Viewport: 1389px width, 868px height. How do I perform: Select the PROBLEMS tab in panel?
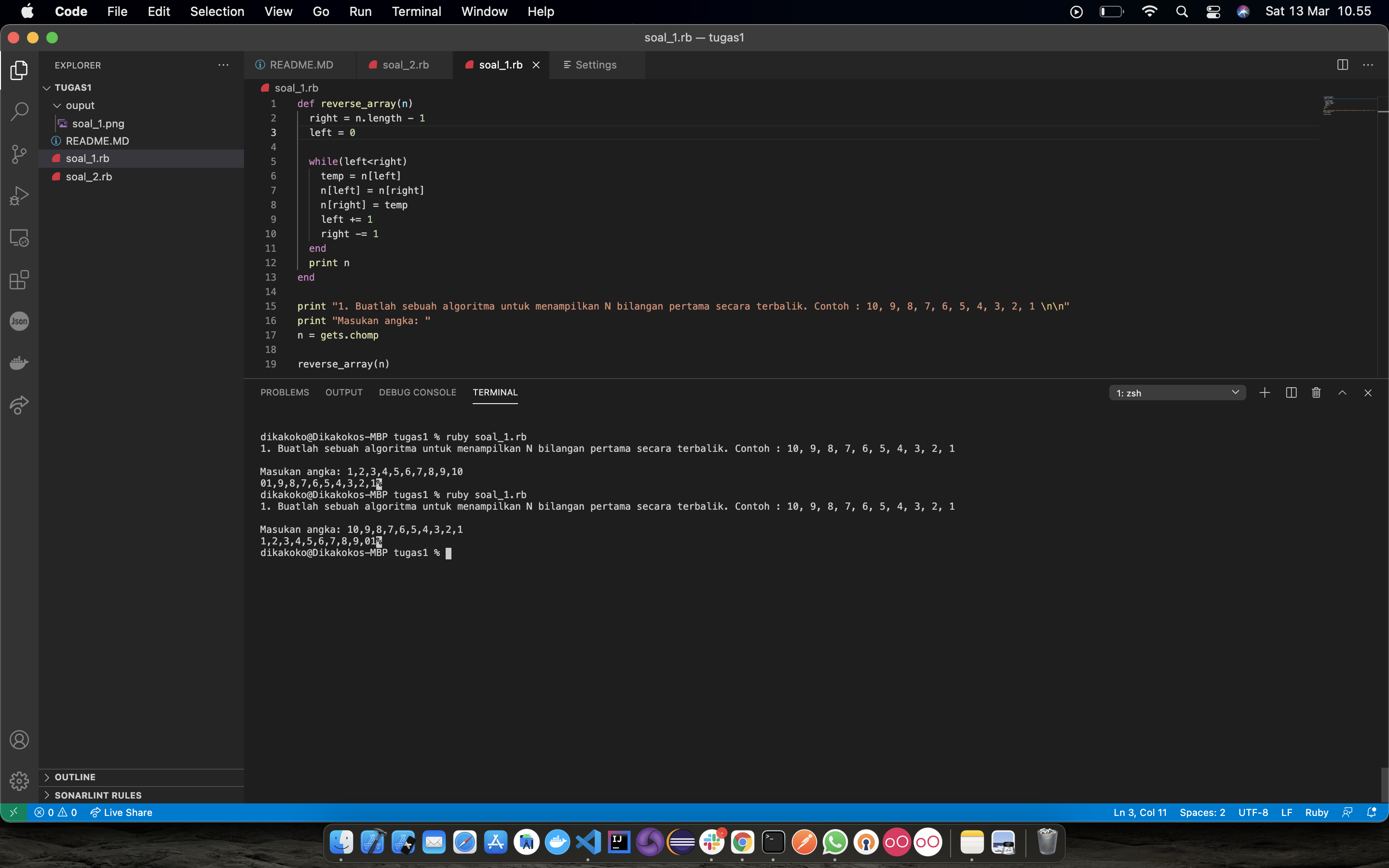[x=285, y=392]
